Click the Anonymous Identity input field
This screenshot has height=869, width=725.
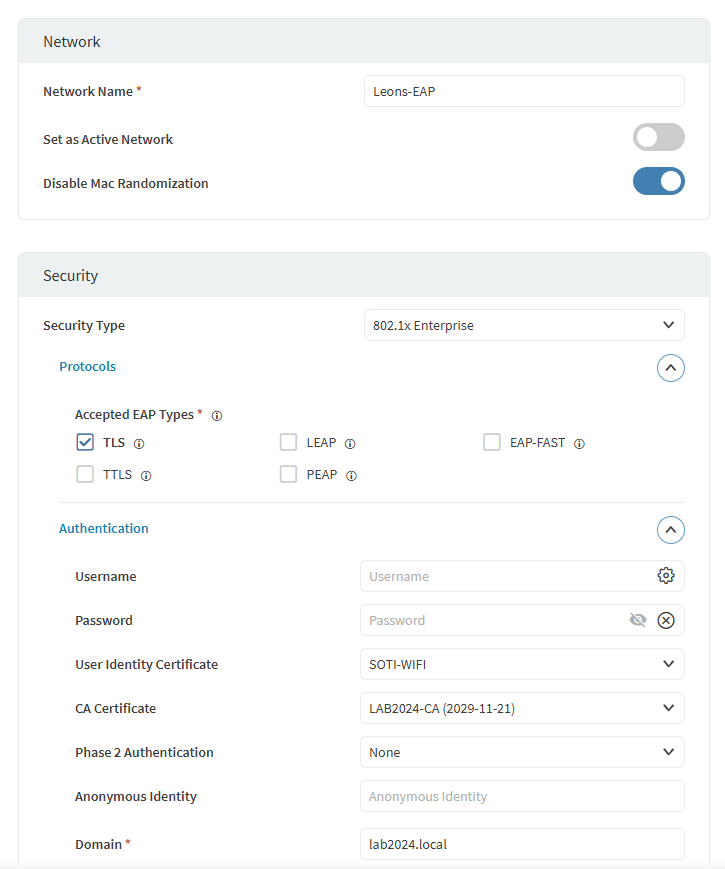(x=522, y=796)
